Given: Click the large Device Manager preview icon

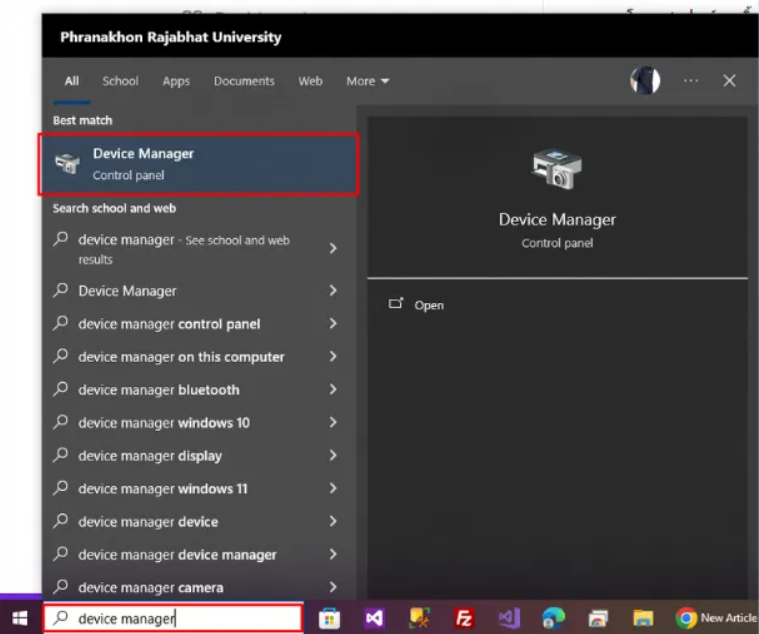Looking at the screenshot, I should click(557, 170).
